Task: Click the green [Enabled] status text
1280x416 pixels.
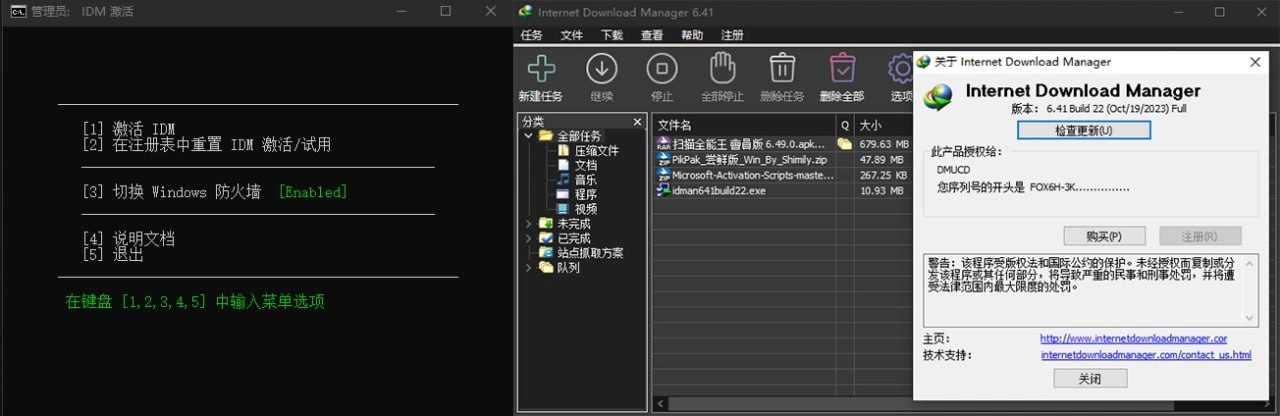Action: click(312, 192)
